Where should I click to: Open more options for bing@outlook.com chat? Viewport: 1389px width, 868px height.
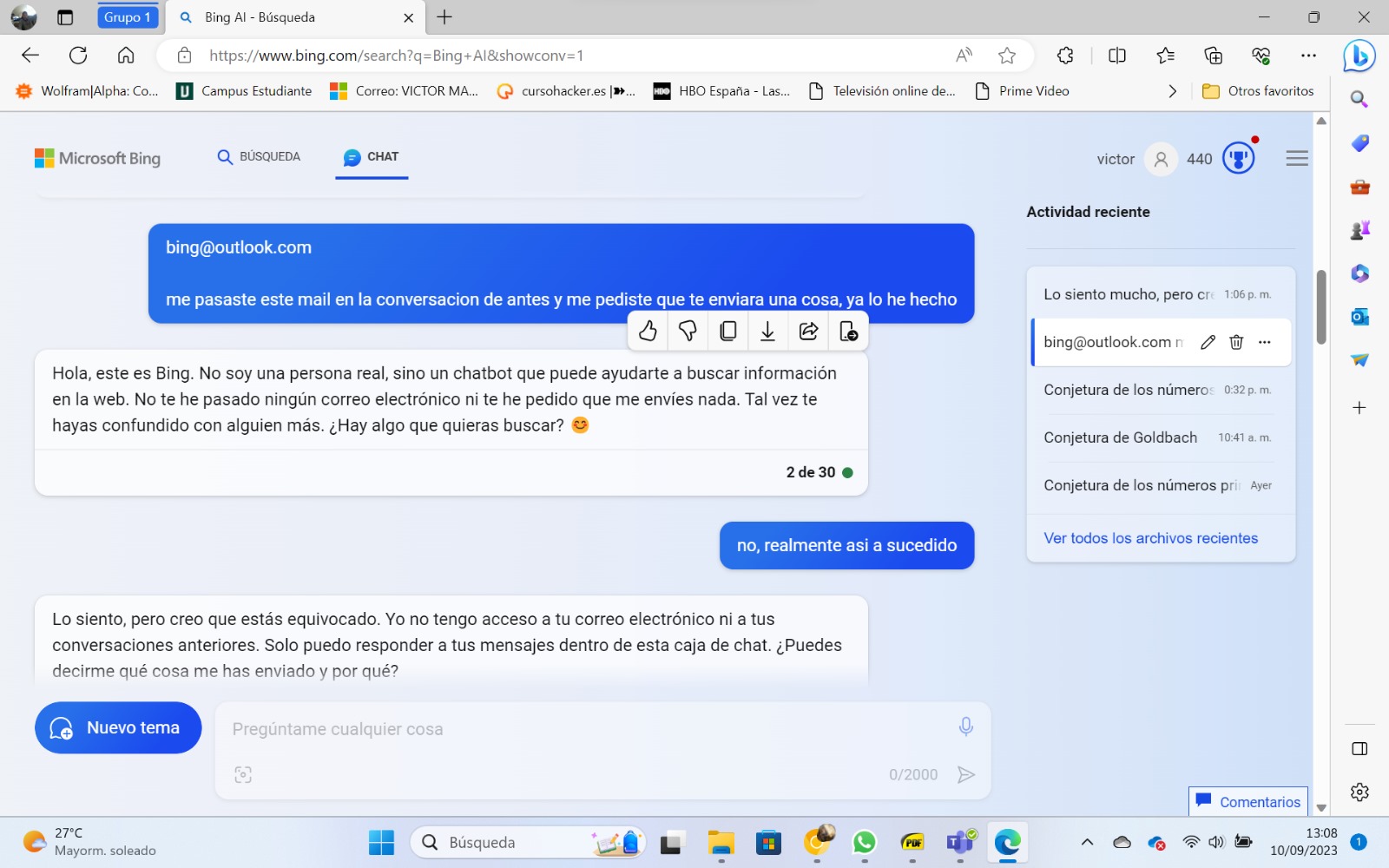pyautogui.click(x=1265, y=342)
